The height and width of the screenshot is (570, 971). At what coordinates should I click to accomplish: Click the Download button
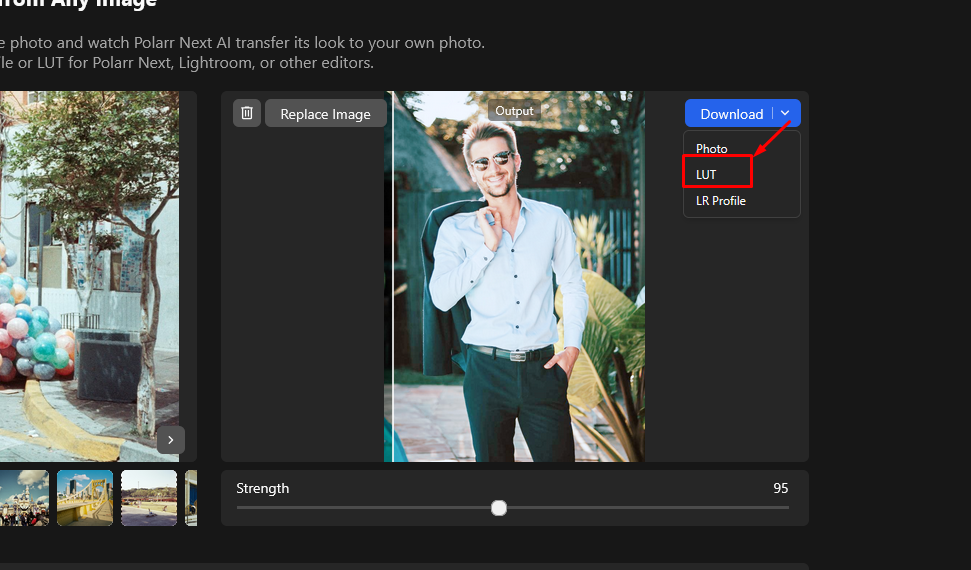click(x=731, y=114)
